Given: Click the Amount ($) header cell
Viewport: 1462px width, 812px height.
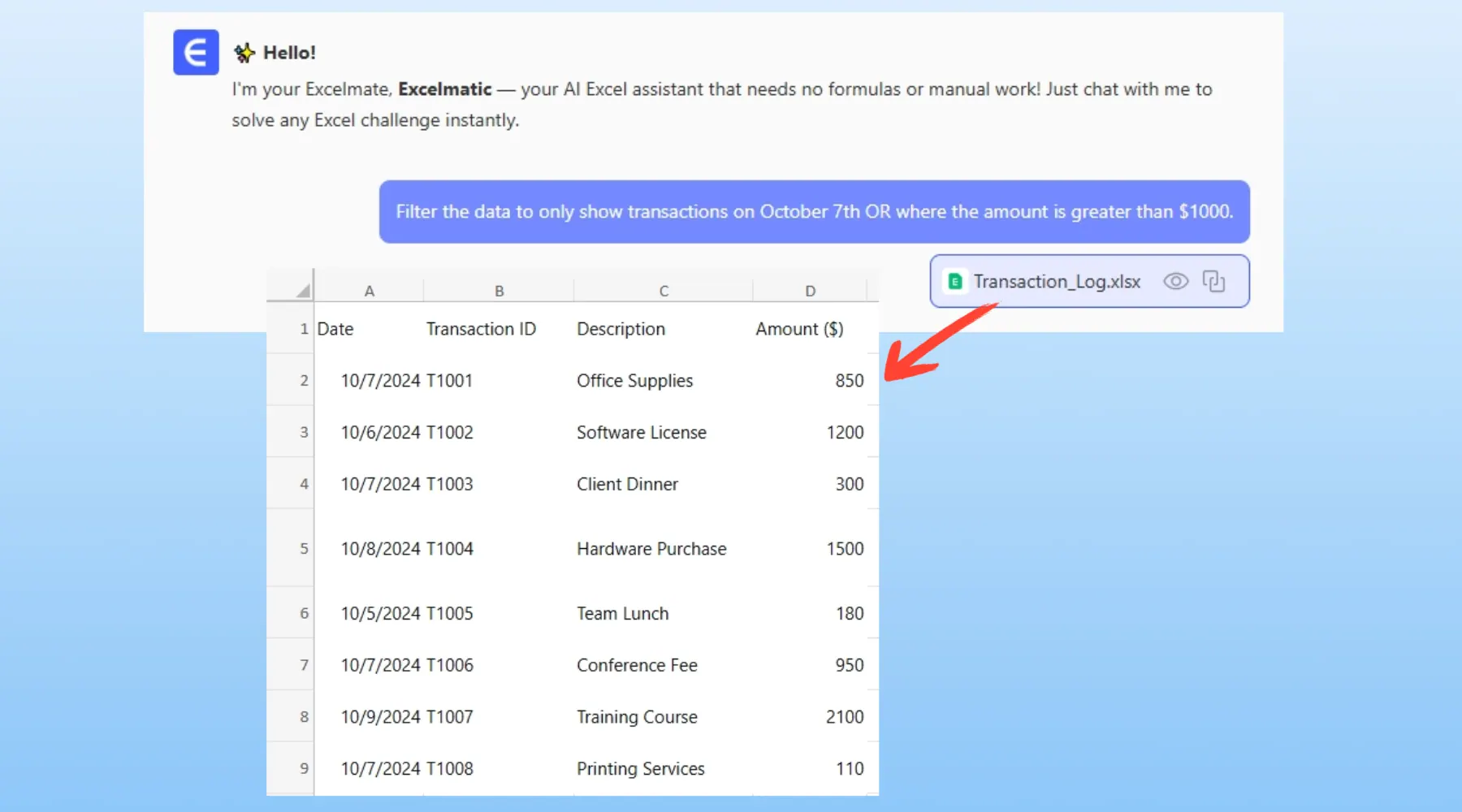Looking at the screenshot, I should pos(799,329).
